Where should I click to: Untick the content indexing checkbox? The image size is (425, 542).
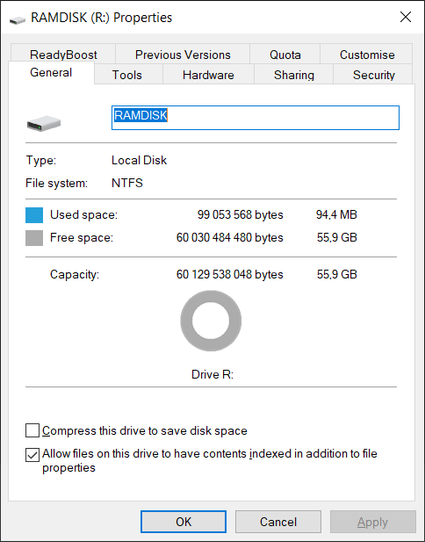point(32,455)
